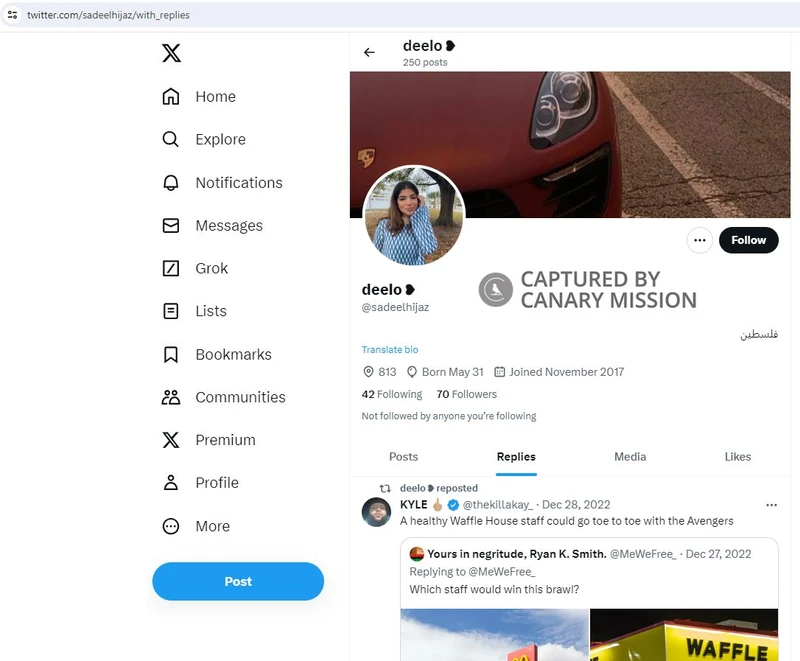Click the X logo icon

click(171, 54)
